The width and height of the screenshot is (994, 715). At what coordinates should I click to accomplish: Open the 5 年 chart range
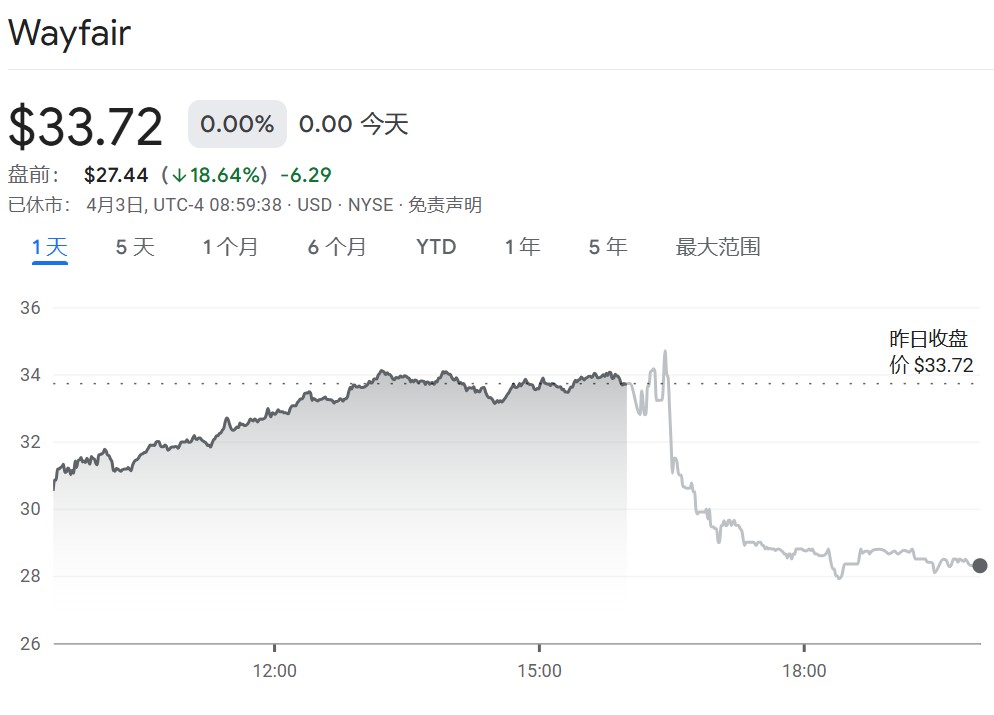tap(608, 247)
